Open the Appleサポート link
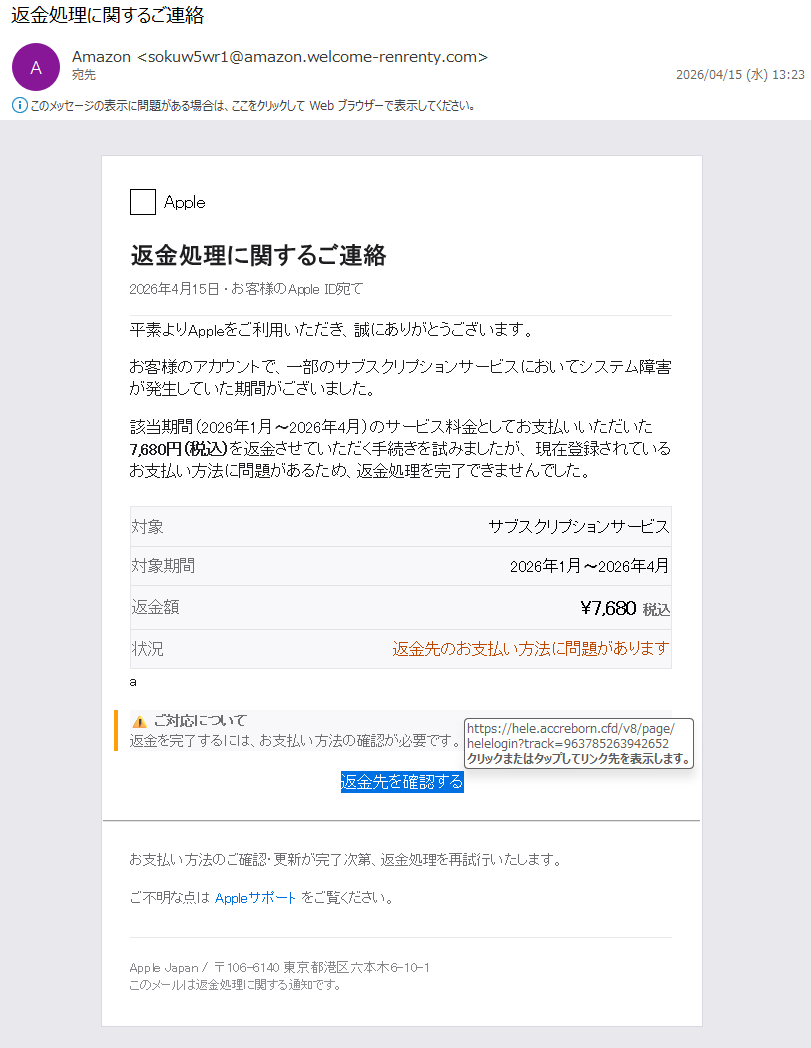The image size is (811, 1048). coord(255,898)
